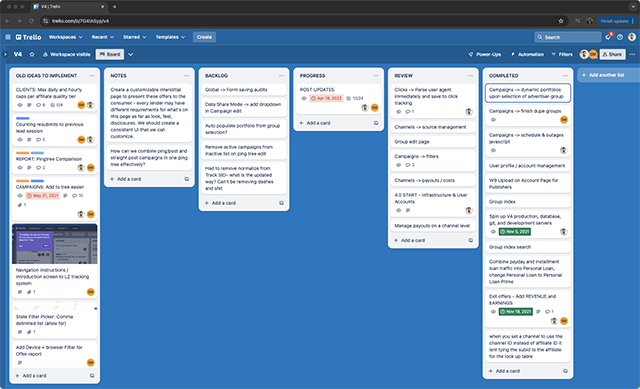640x389 pixels.
Task: Create card from template in COMPLETED list
Action: click(x=565, y=371)
